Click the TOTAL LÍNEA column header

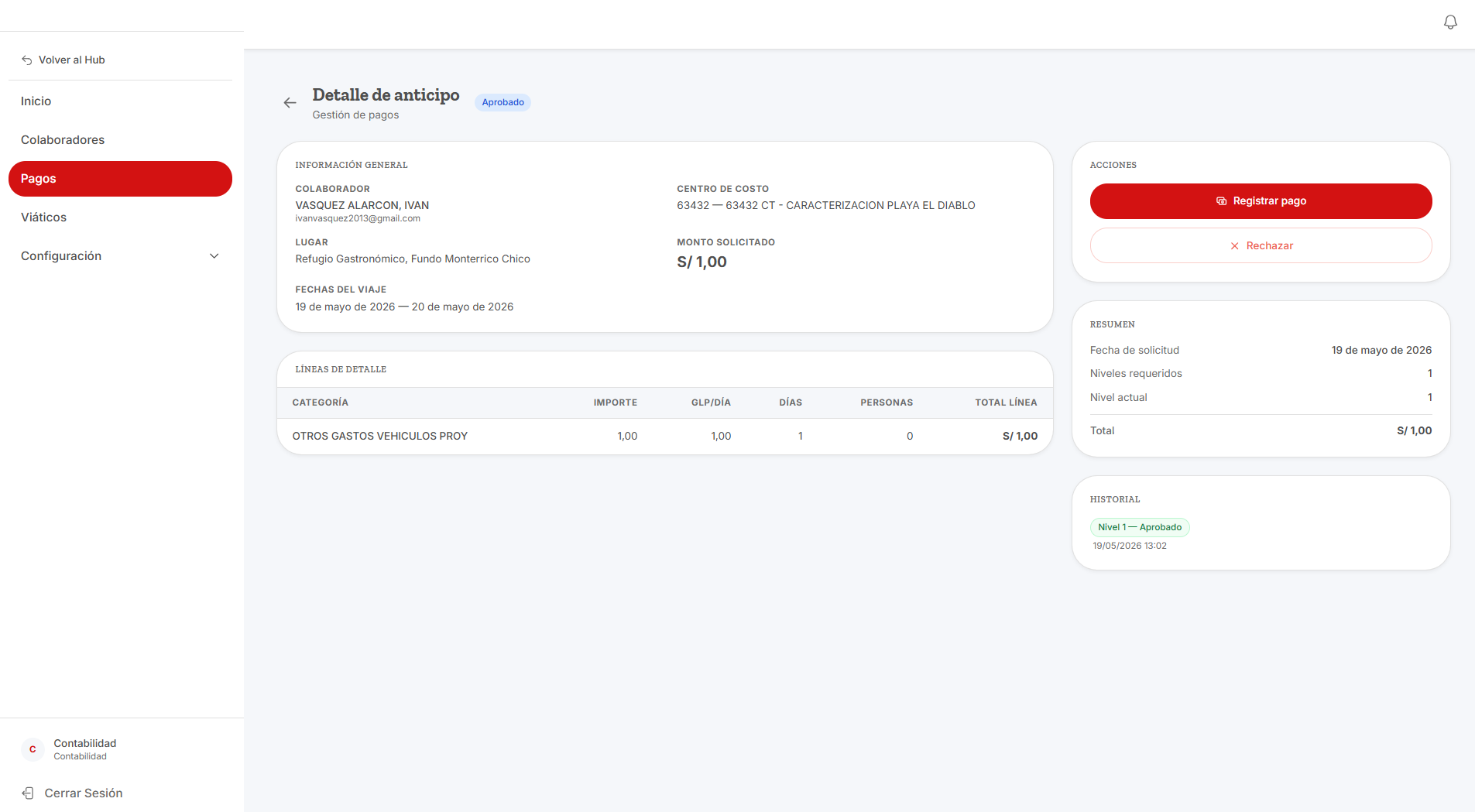1006,403
